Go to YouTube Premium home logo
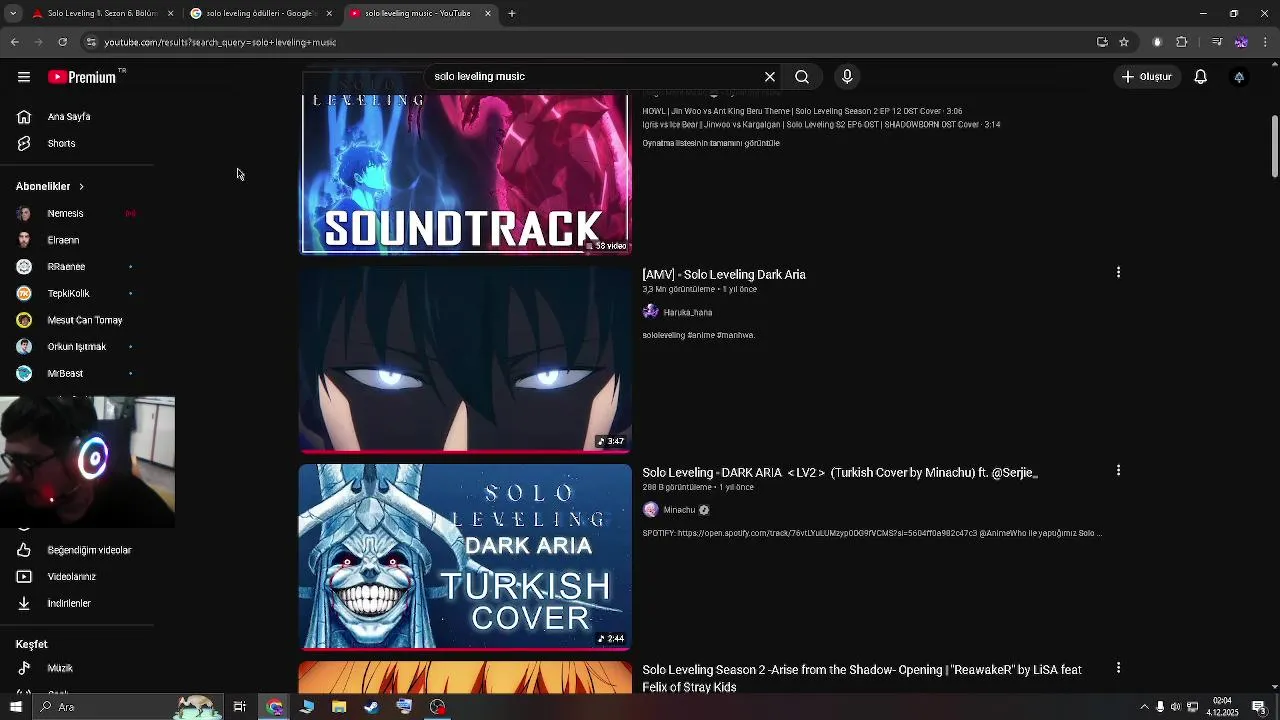Image resolution: width=1280 pixels, height=720 pixels. pos(82,77)
